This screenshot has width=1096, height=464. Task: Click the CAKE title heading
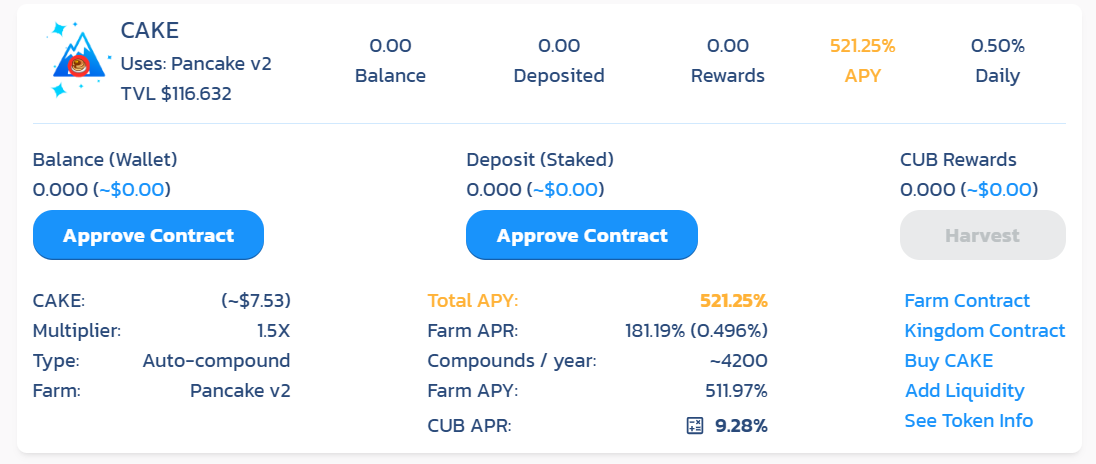(x=150, y=30)
